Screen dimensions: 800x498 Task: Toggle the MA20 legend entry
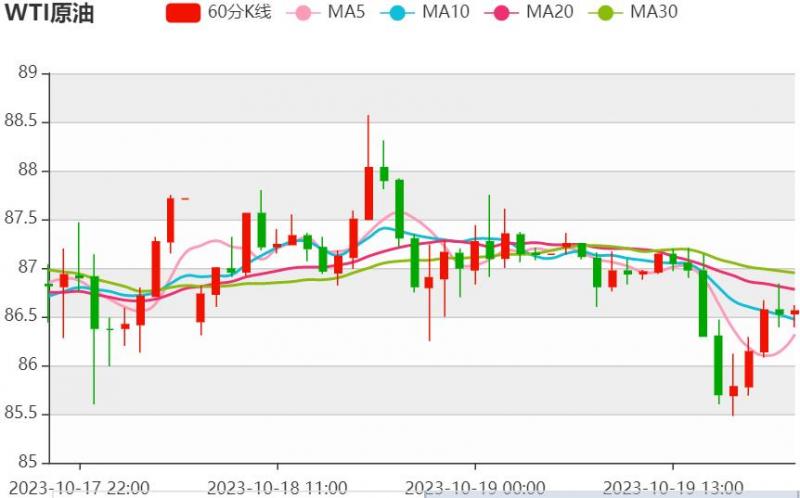click(x=529, y=12)
